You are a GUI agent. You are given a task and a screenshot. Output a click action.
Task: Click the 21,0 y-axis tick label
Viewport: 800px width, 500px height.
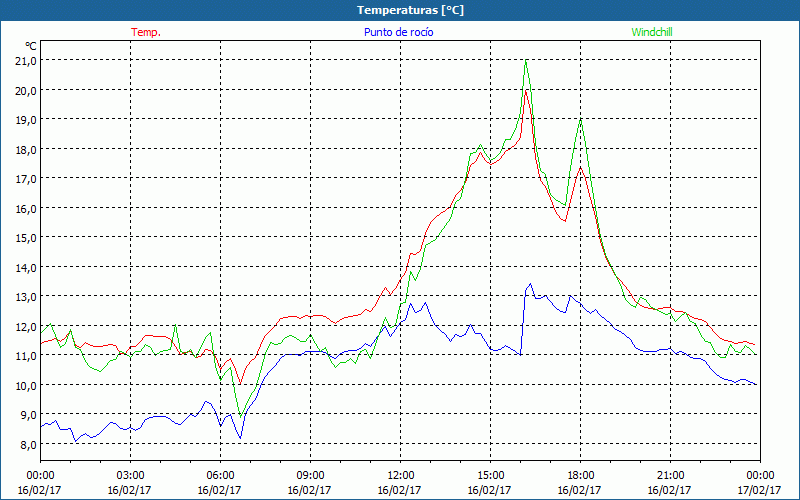coord(25,60)
